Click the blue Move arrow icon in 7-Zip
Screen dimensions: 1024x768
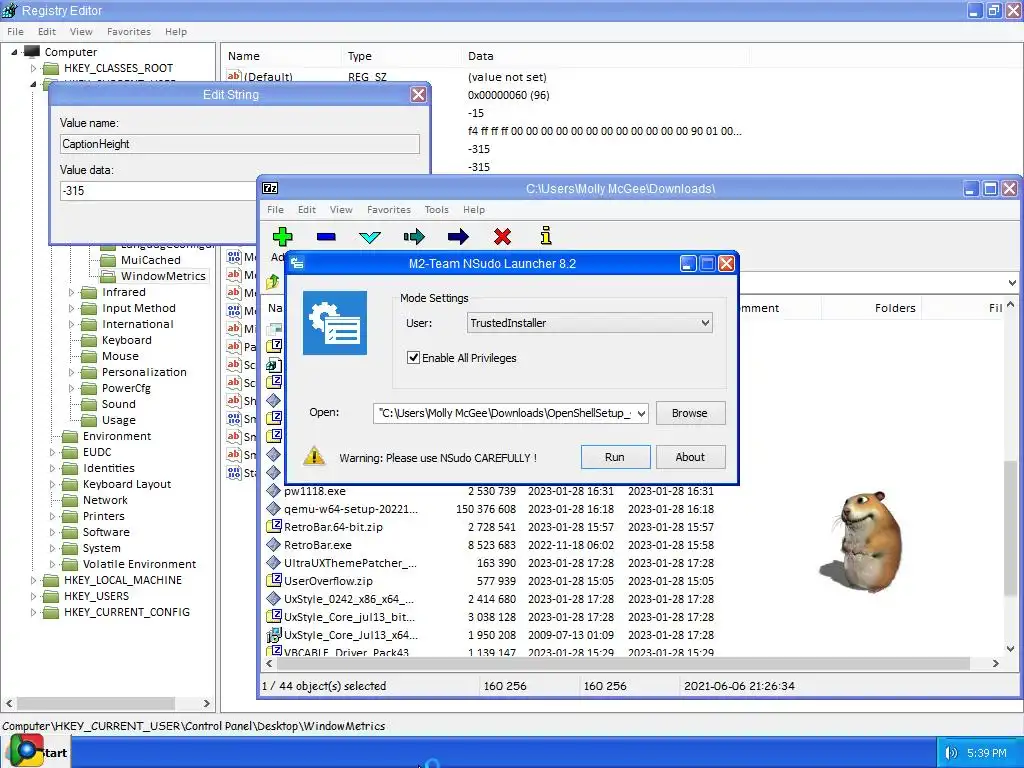coord(458,236)
